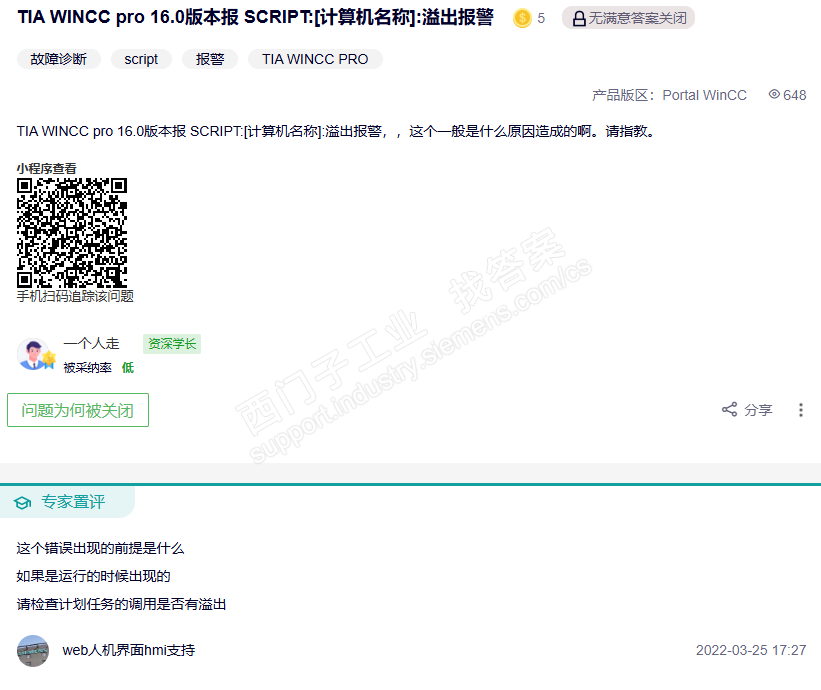Click the line 如果是运行的时候出现的
The image size is (821, 690).
pyautogui.click(x=94, y=576)
